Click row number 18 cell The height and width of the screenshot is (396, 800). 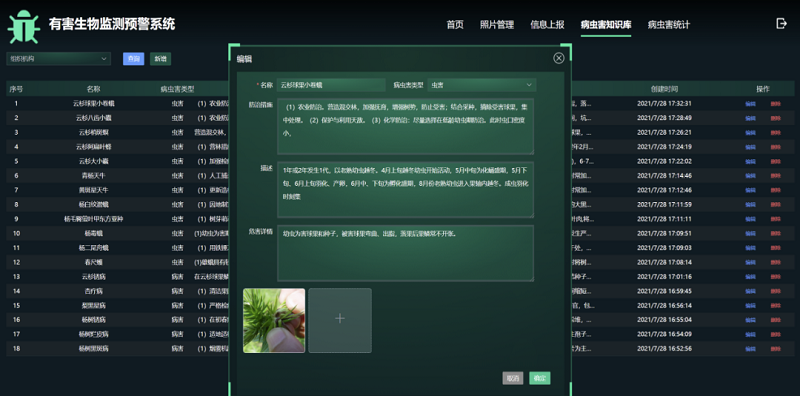(x=16, y=349)
